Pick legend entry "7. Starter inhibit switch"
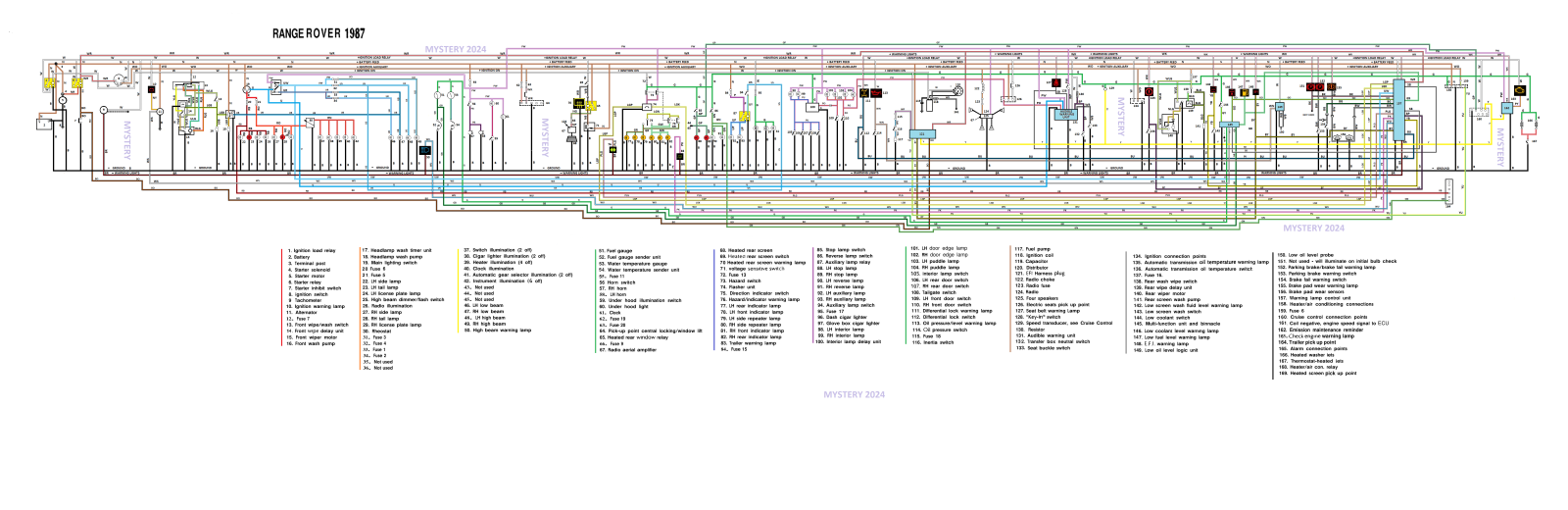This screenshot has height=510, width=1568. pyautogui.click(x=315, y=288)
